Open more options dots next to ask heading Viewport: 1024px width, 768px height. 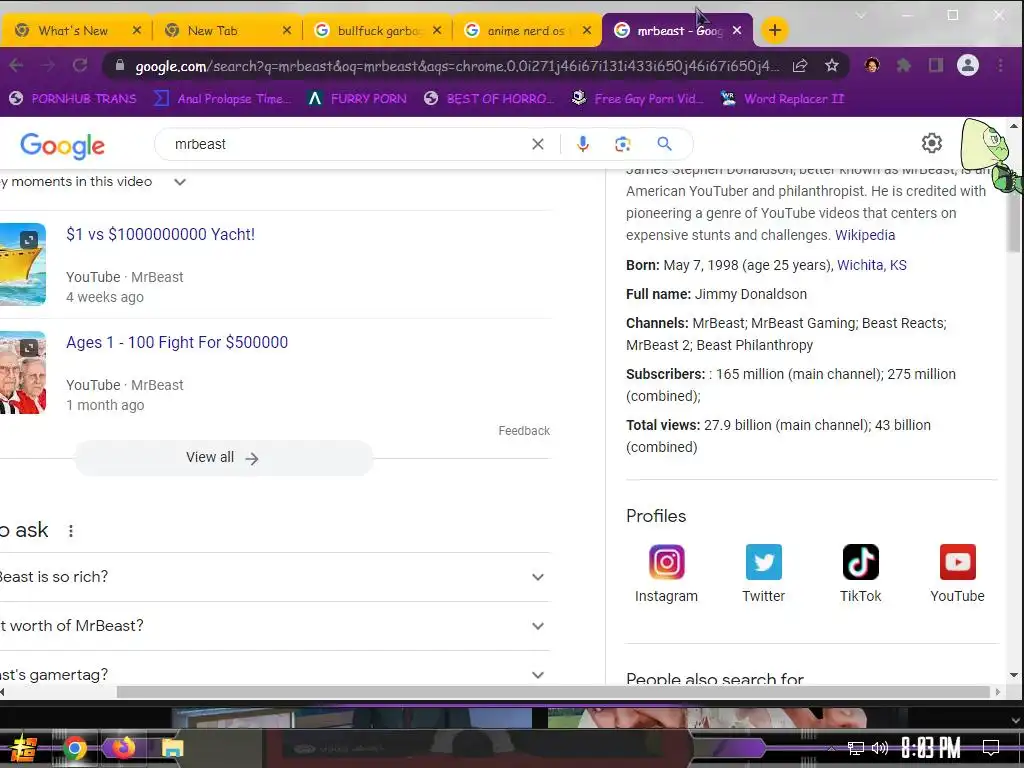(x=71, y=531)
